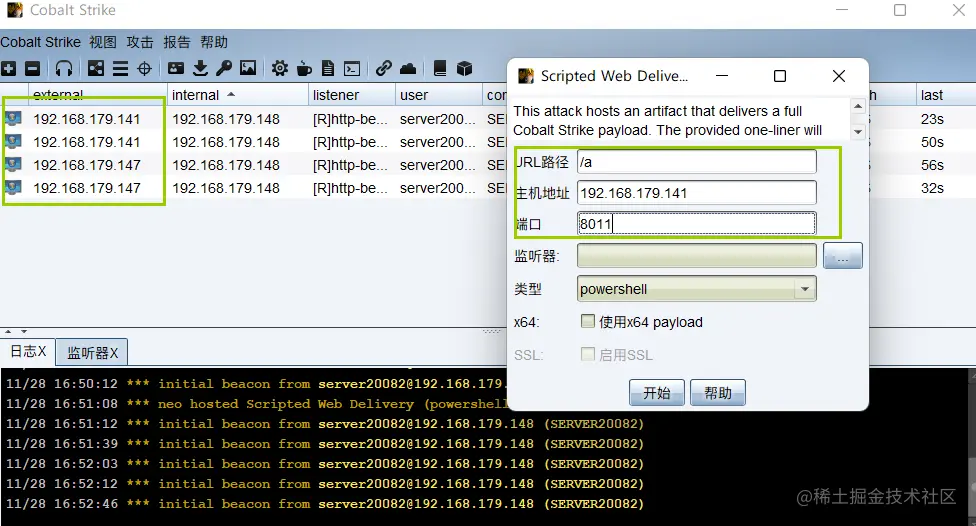
Task: Select the 16:50:12 initial beacon log line
Action: tap(255, 384)
